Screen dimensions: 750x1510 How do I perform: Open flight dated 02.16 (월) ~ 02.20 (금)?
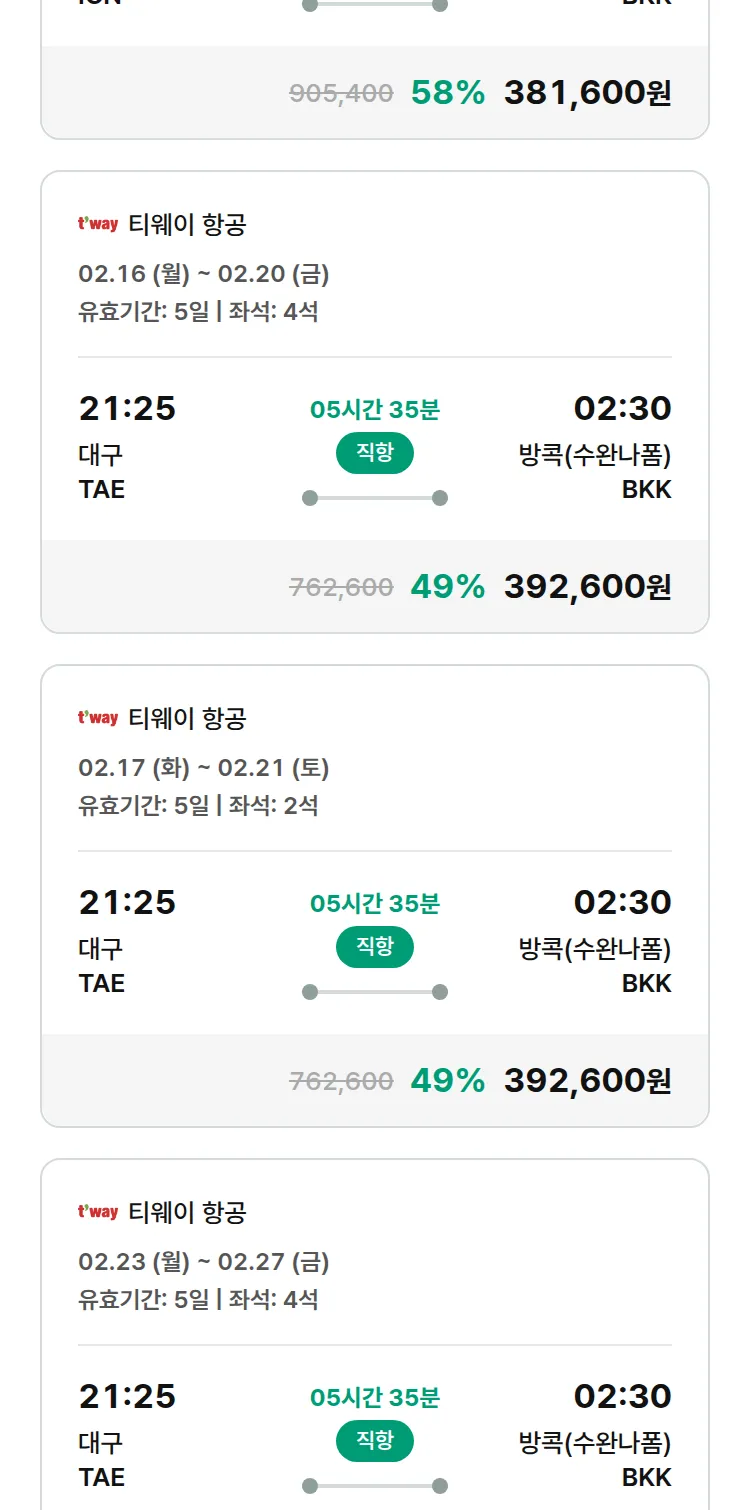(x=204, y=273)
